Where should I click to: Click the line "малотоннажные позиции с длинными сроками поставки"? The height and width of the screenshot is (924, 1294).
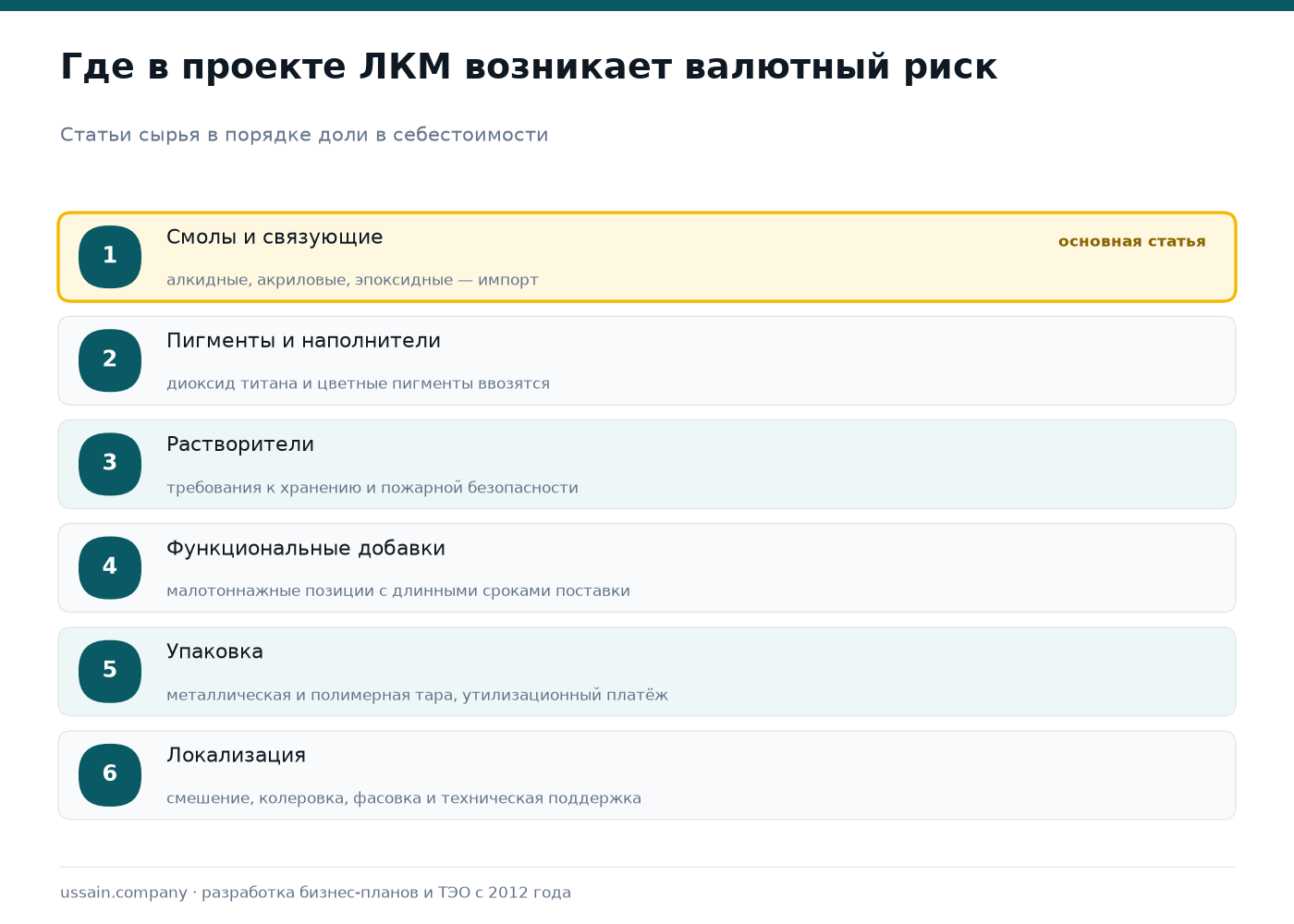point(398,591)
